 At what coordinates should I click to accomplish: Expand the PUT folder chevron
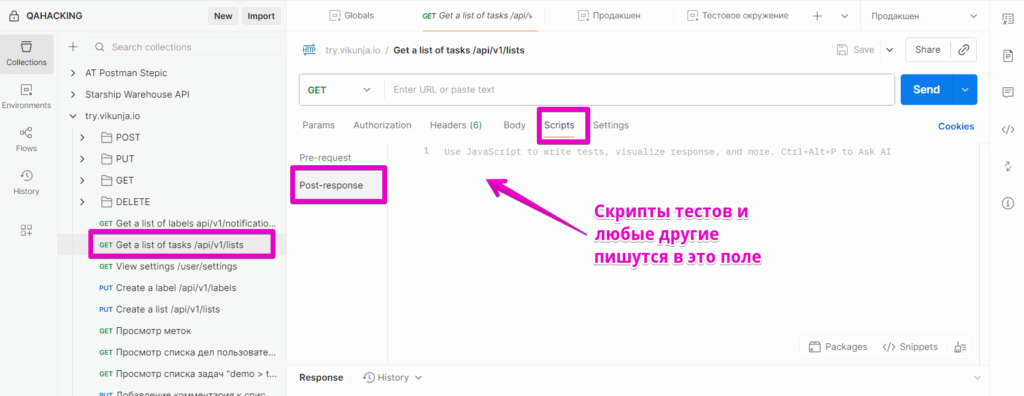click(x=82, y=159)
